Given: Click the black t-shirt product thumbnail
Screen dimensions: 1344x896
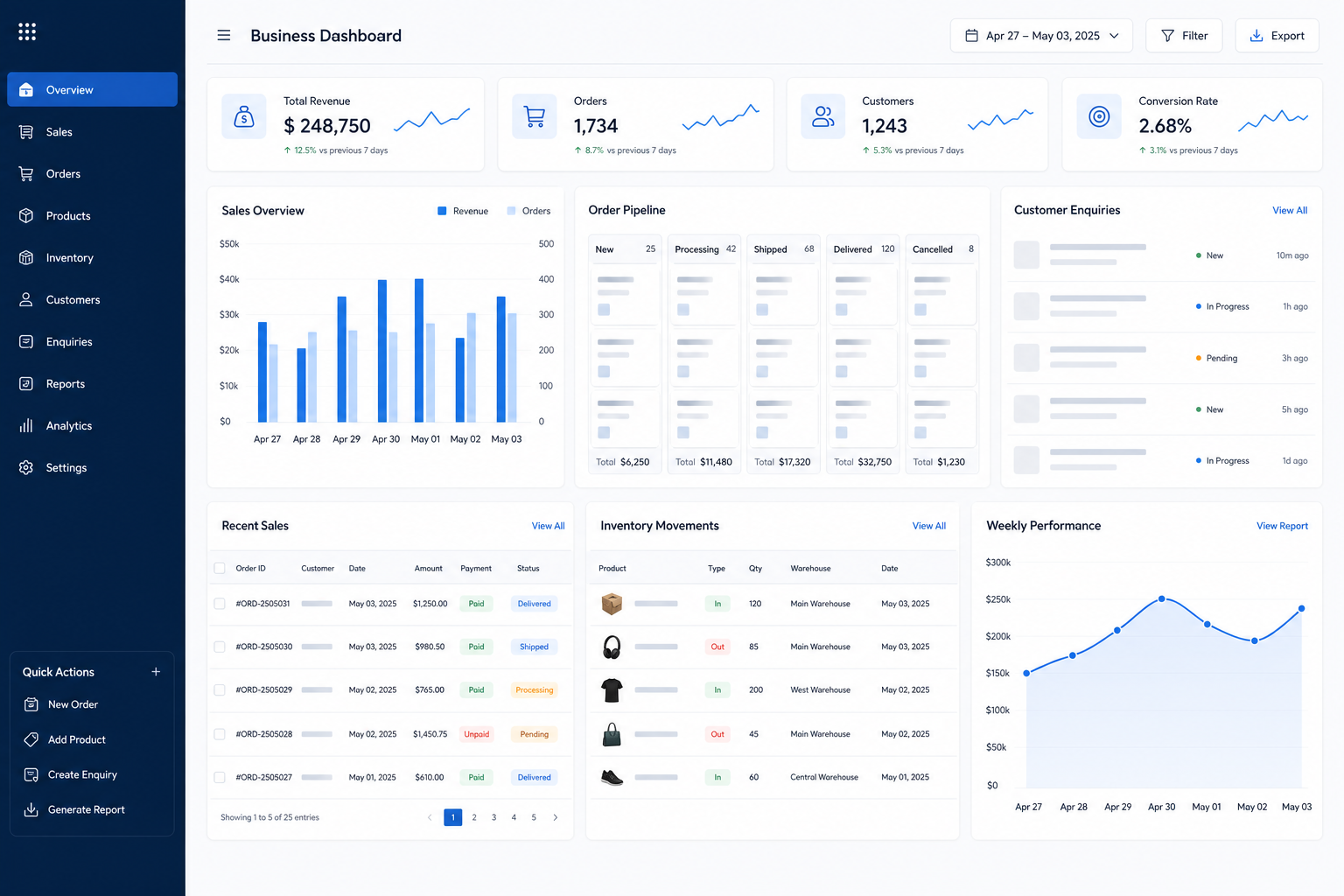Looking at the screenshot, I should [x=612, y=690].
